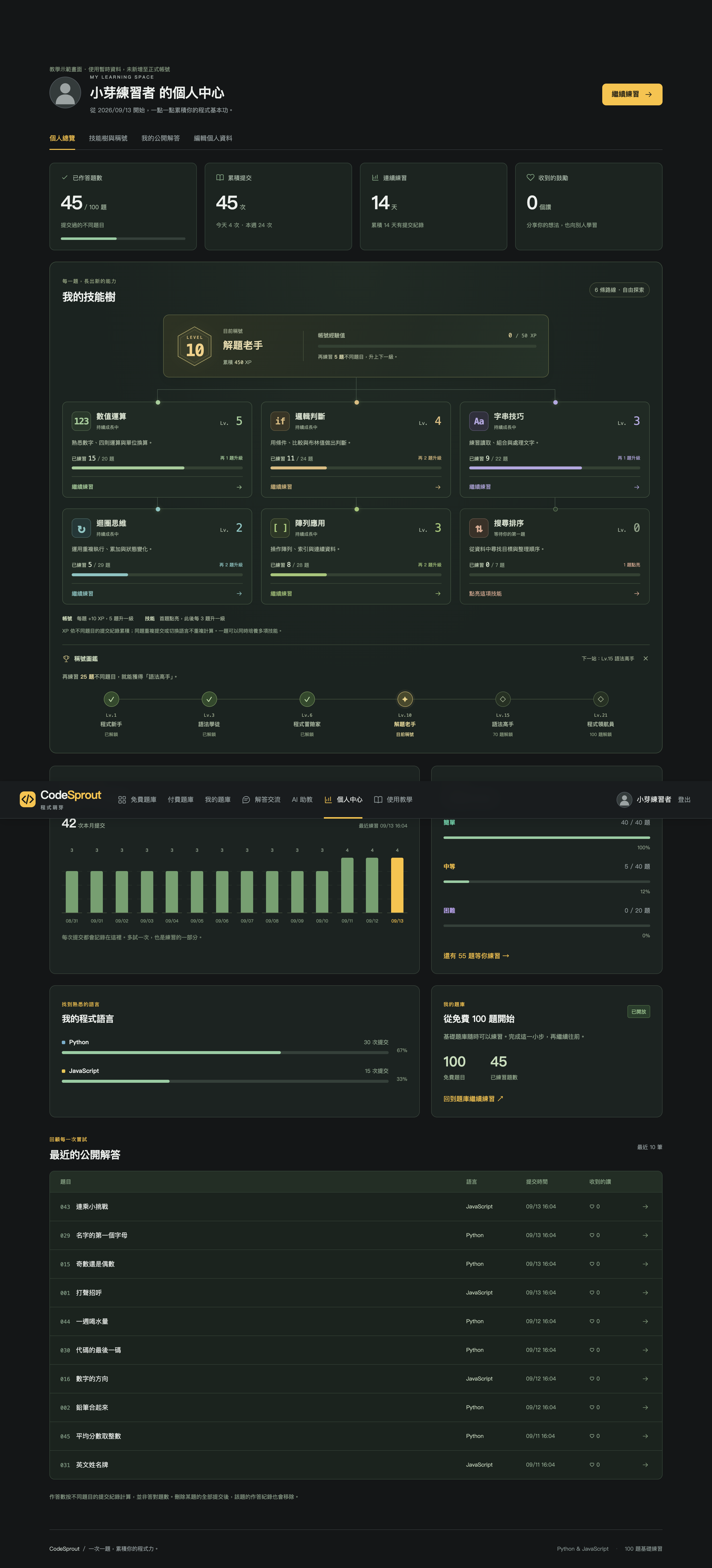Open the 英文姓名牌 row arrow
The height and width of the screenshot is (1568, 712).
[645, 1465]
